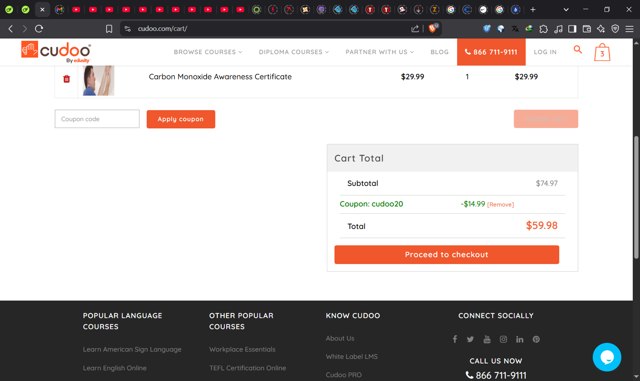640x381 pixels.
Task: Open the browser hamburger main menu
Action: [629, 29]
